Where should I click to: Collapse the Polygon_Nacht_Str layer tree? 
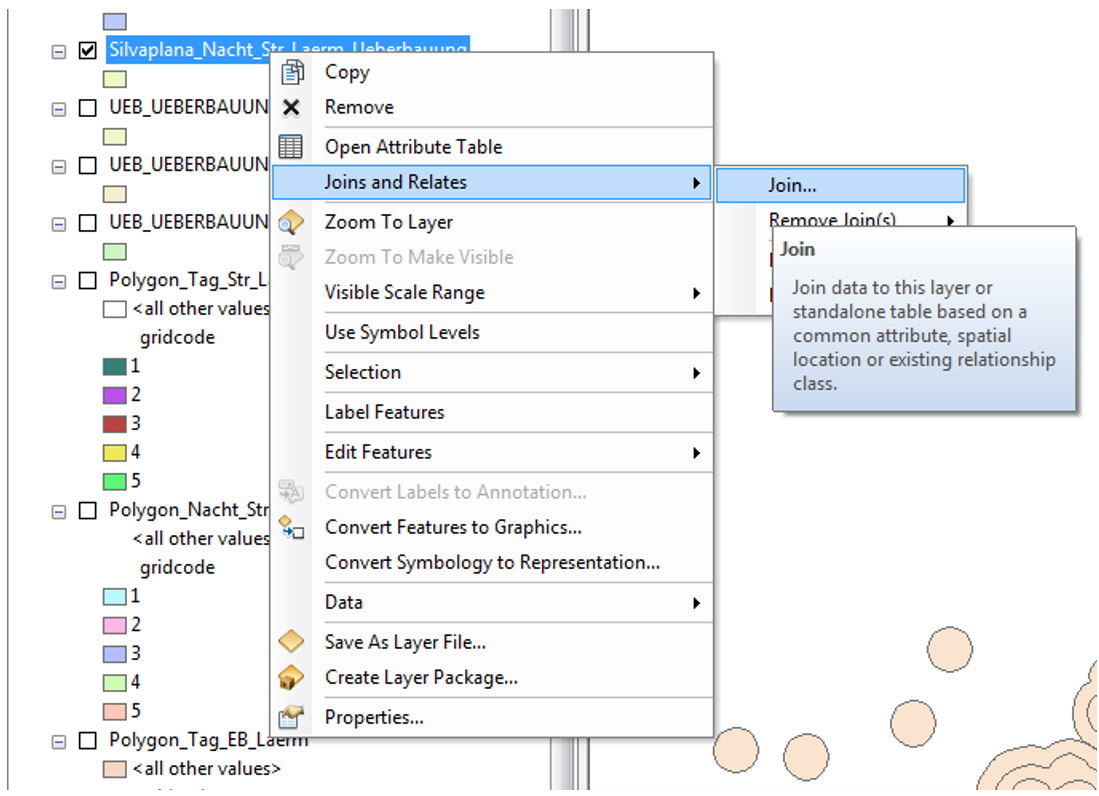click(x=59, y=511)
